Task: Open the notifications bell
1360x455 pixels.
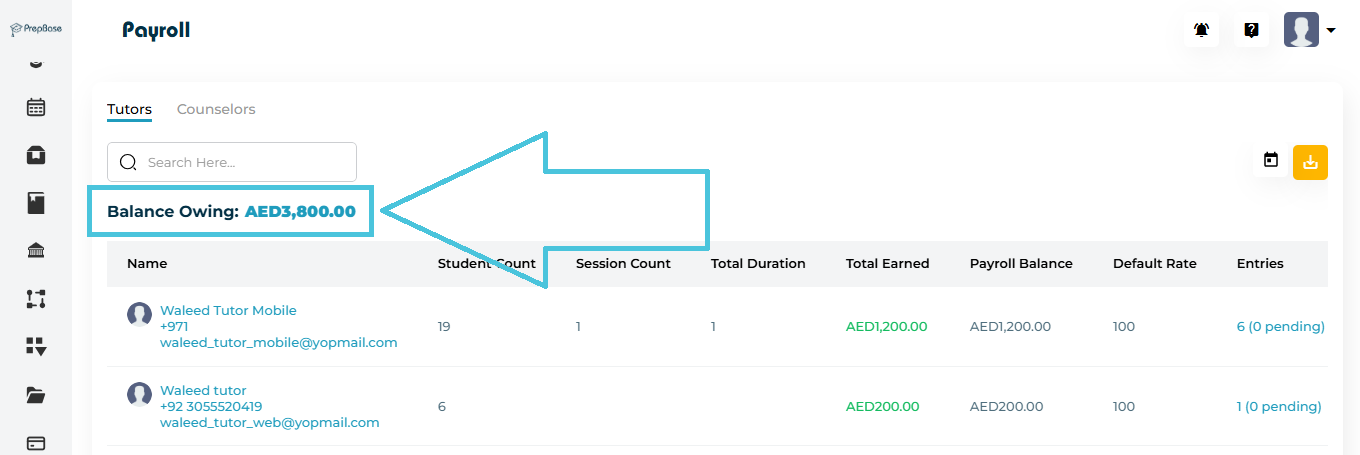Action: pos(1202,30)
